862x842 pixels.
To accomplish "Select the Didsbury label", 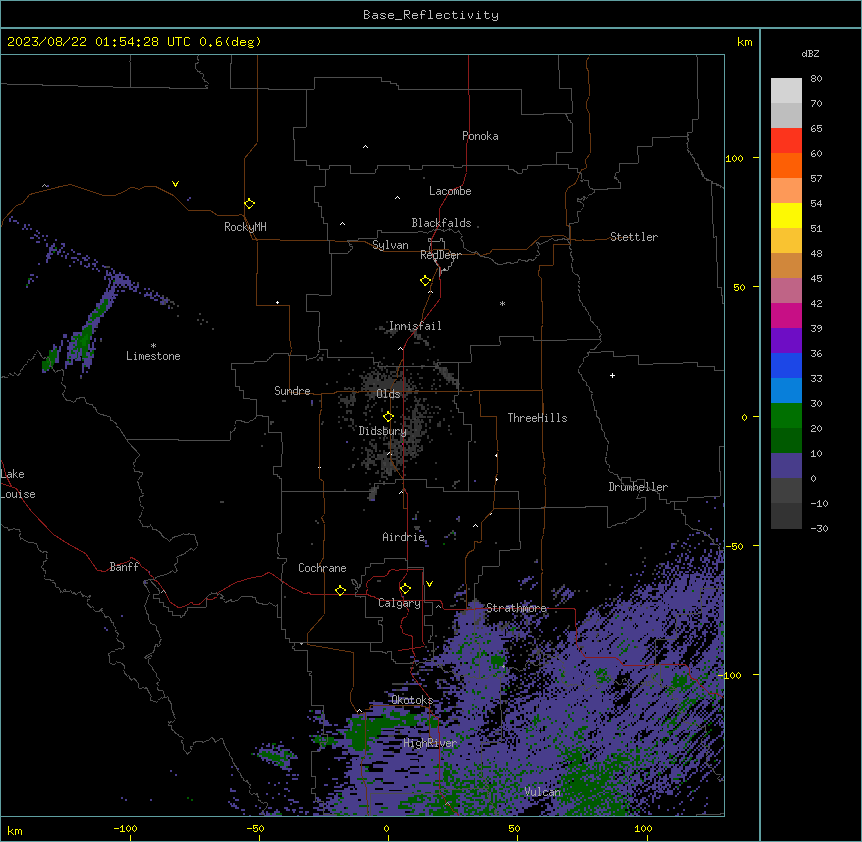I will pos(382,431).
